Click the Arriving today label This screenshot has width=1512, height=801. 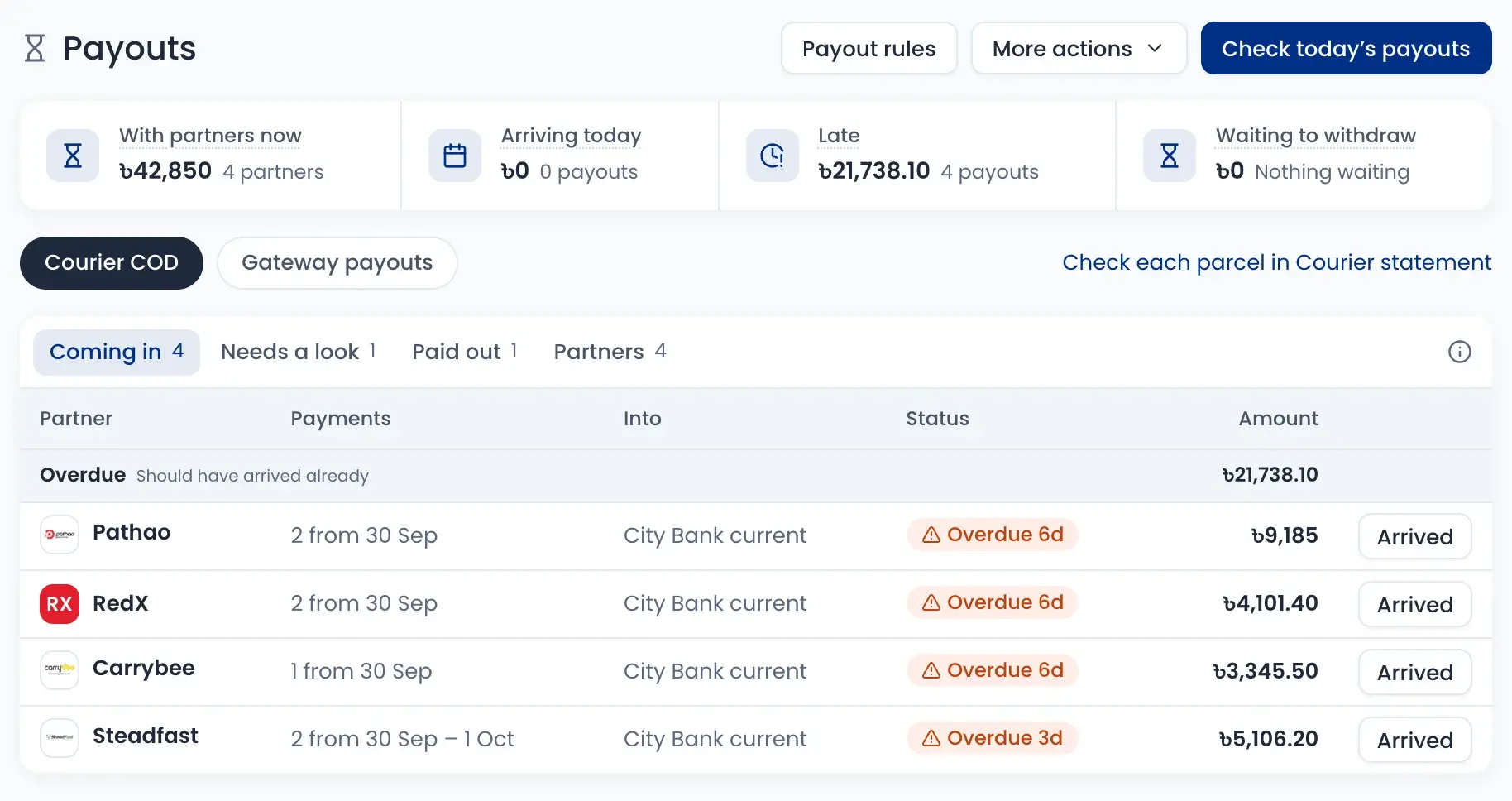[x=572, y=136]
